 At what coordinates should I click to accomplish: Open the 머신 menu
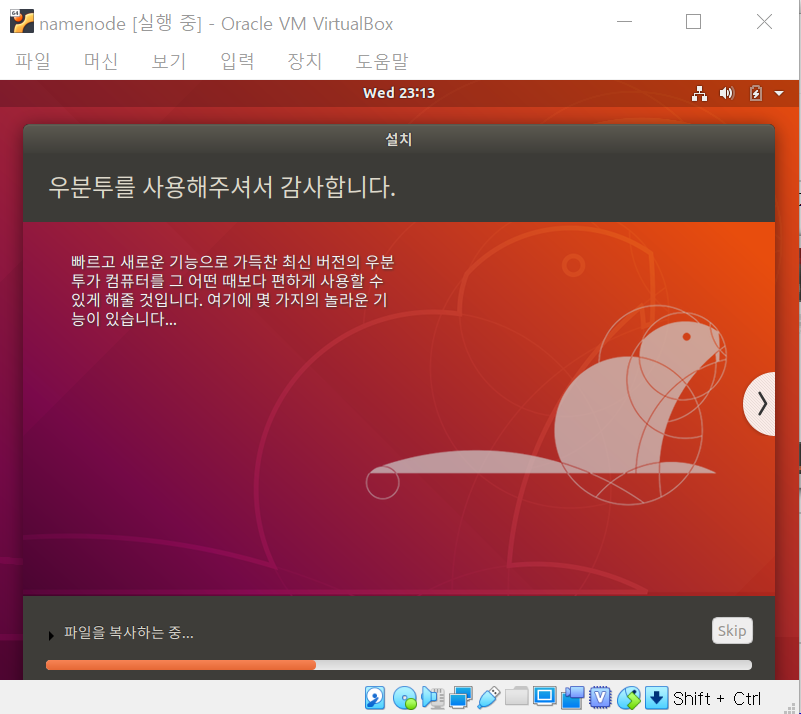(101, 61)
